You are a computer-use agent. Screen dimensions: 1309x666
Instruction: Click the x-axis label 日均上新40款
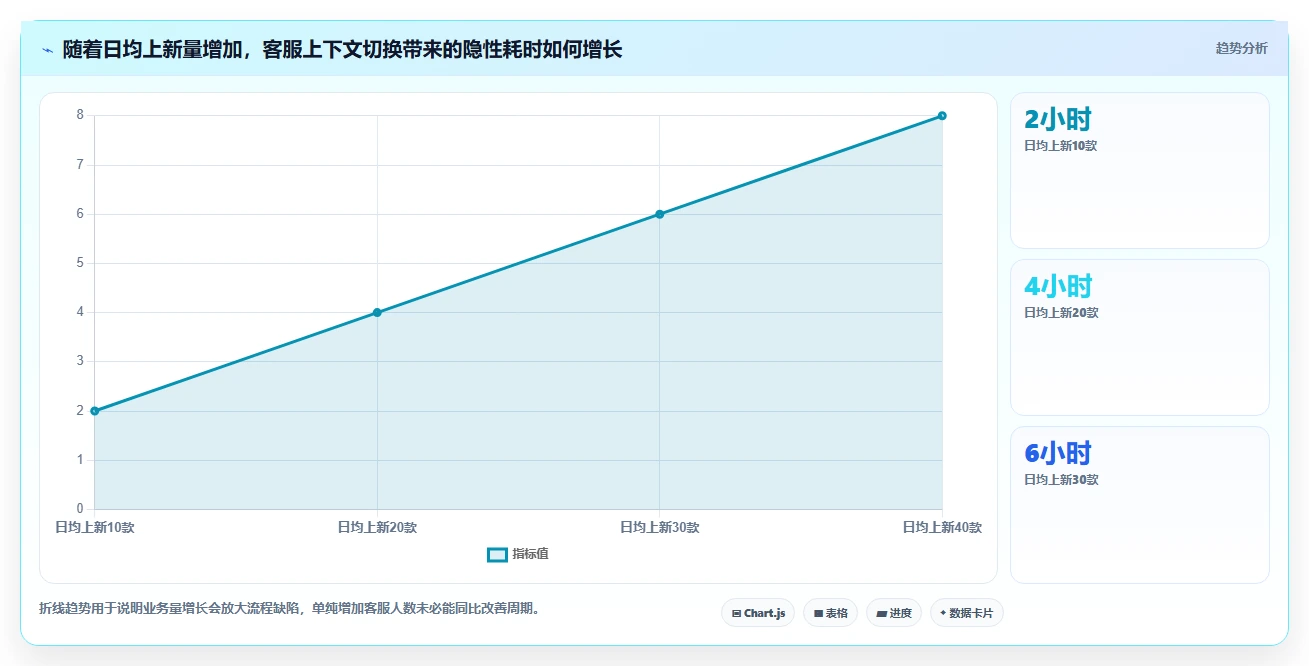coord(942,528)
